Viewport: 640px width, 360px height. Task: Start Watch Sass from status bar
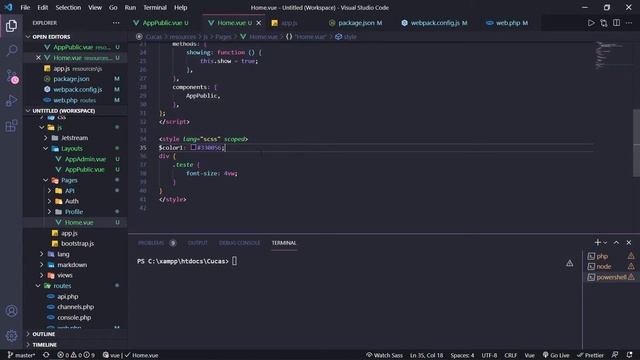[x=384, y=355]
